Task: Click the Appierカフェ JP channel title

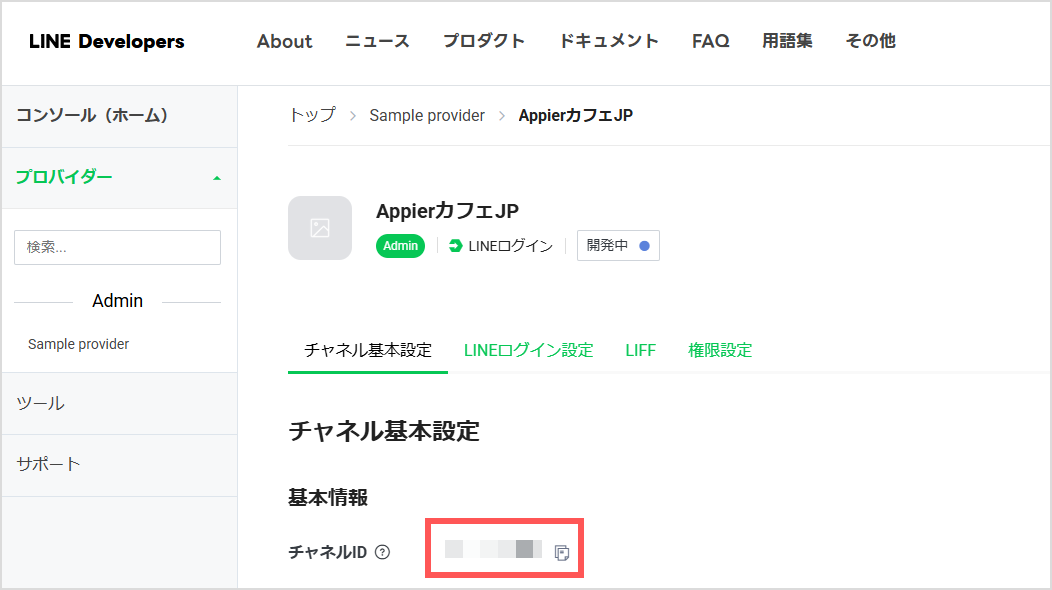Action: (447, 211)
